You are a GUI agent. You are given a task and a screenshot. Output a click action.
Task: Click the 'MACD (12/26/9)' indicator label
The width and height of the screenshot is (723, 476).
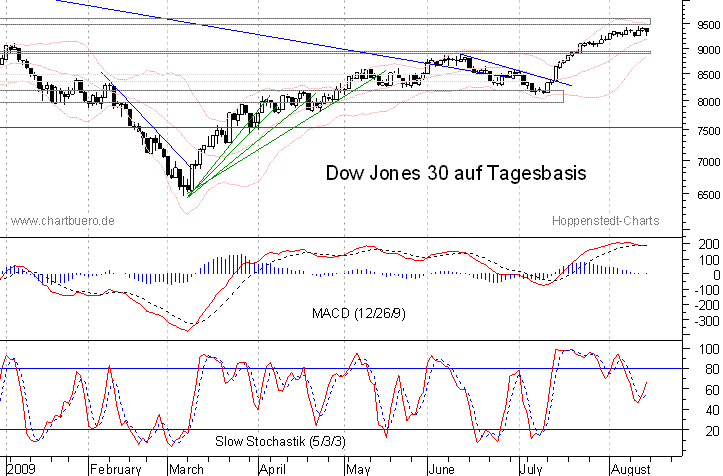359,314
